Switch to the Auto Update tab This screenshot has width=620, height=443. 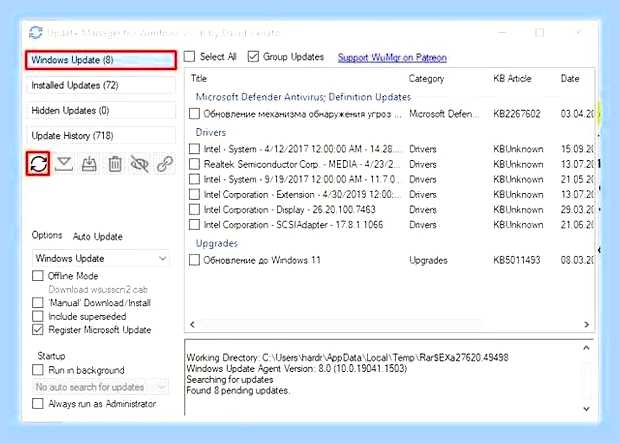(x=98, y=237)
